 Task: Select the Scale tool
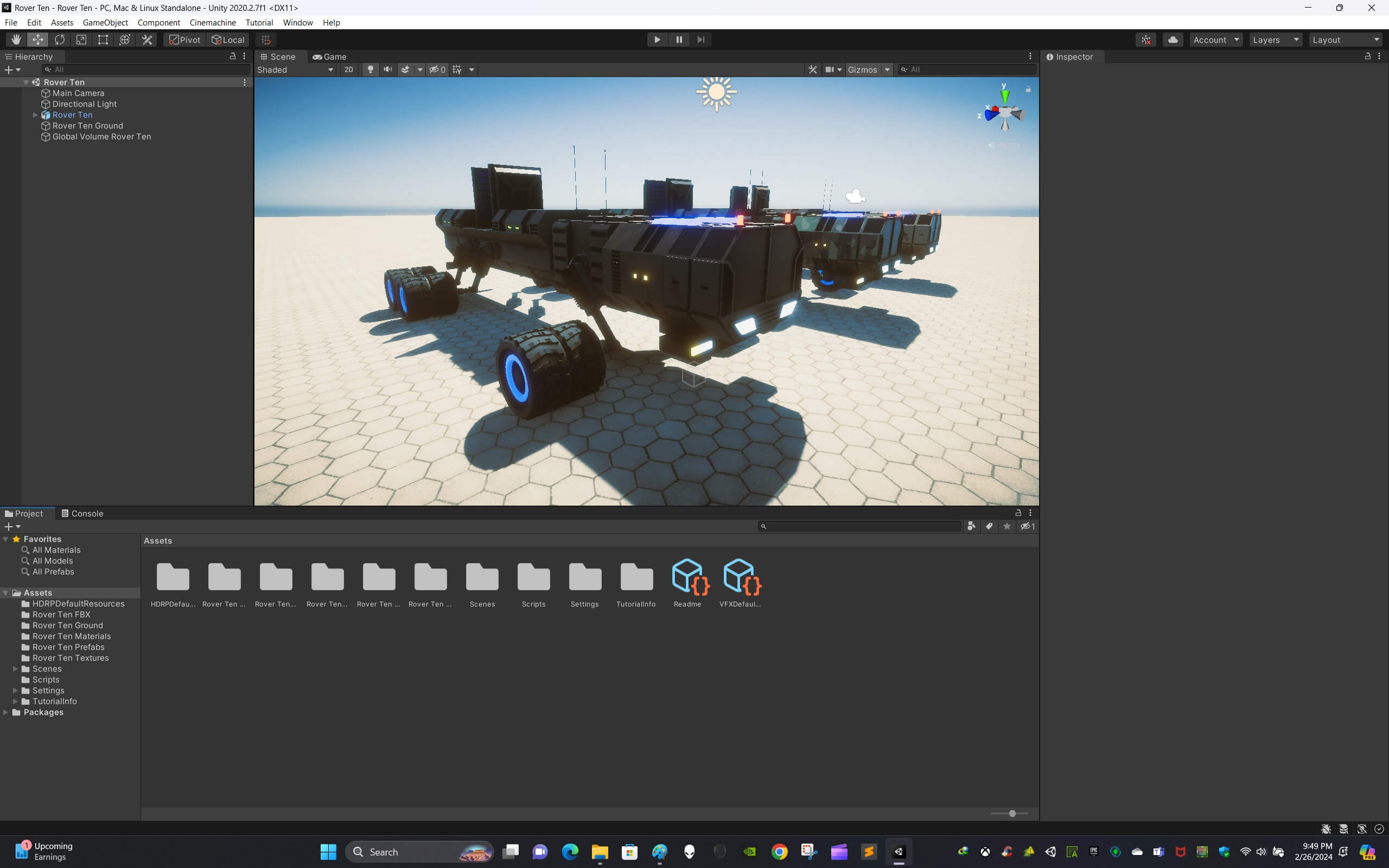(81, 40)
